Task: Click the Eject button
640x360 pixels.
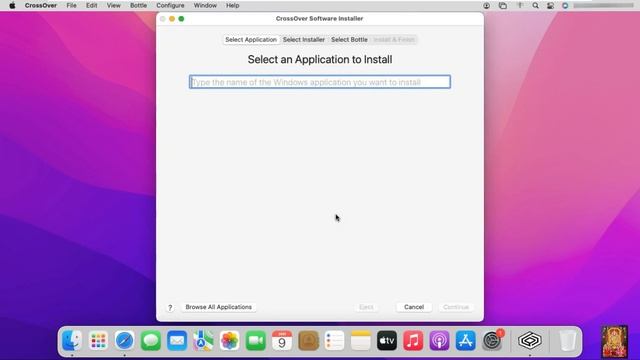Action: pyautogui.click(x=366, y=307)
